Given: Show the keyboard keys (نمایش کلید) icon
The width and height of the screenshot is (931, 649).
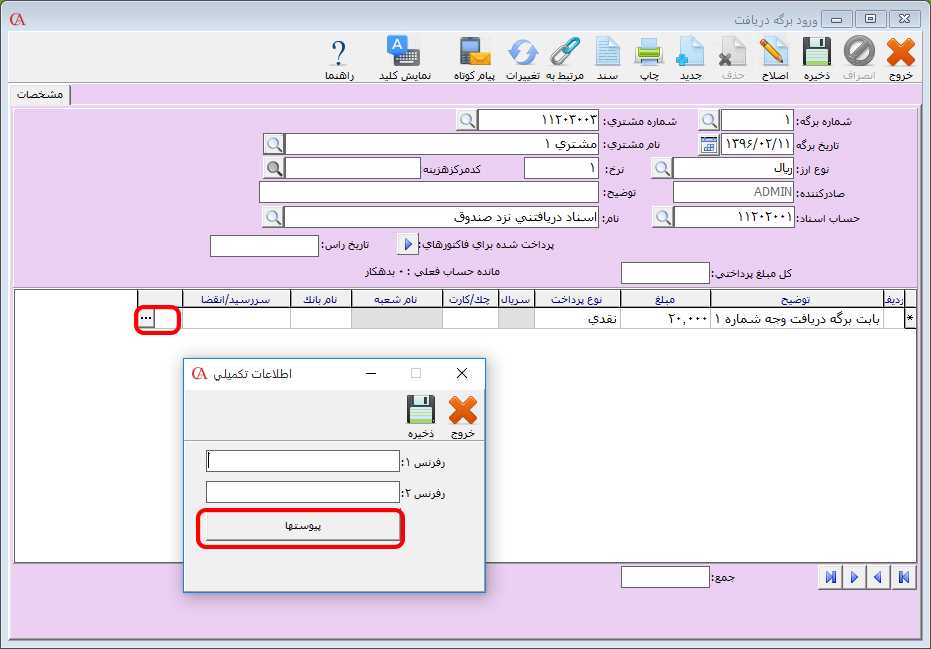Looking at the screenshot, I should pos(404,53).
